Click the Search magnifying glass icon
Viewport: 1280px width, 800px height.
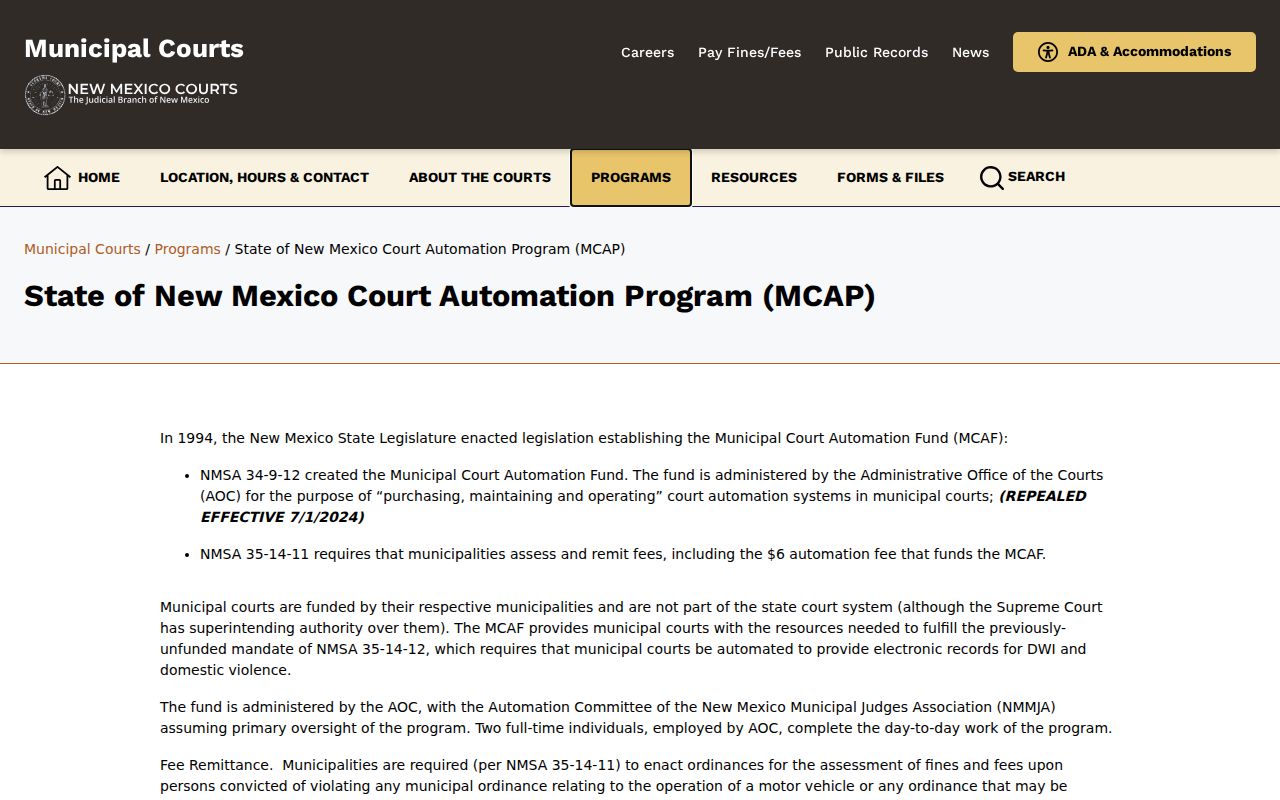(x=991, y=178)
